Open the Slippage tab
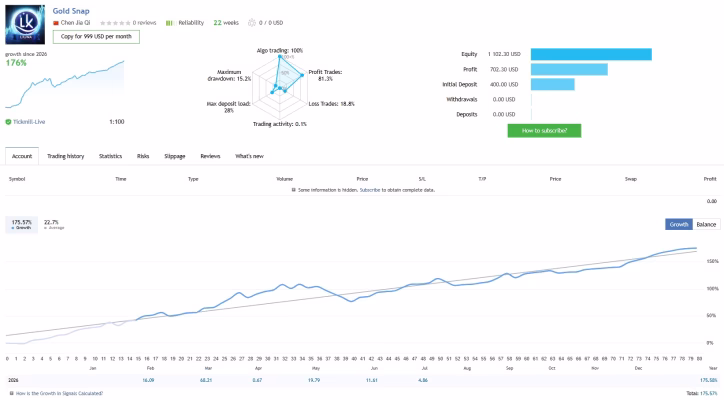Screen dimensions: 724x400 [x=175, y=156]
